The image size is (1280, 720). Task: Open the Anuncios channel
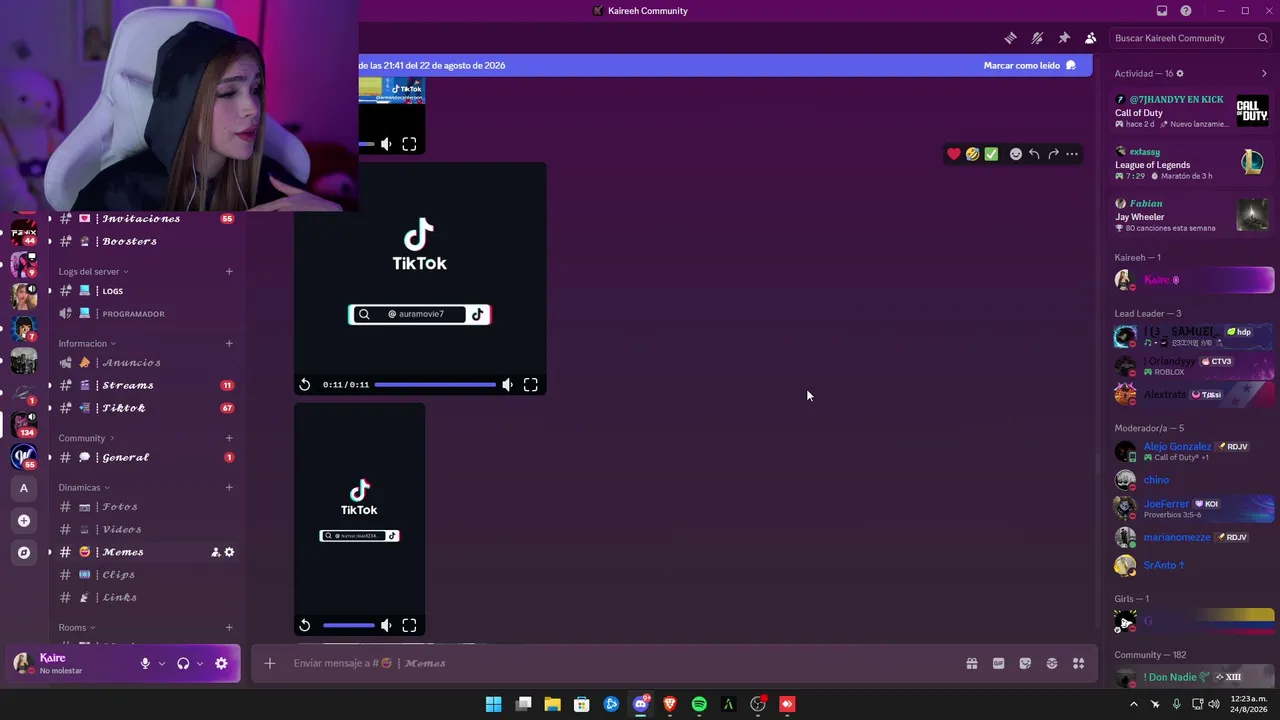pos(147,363)
